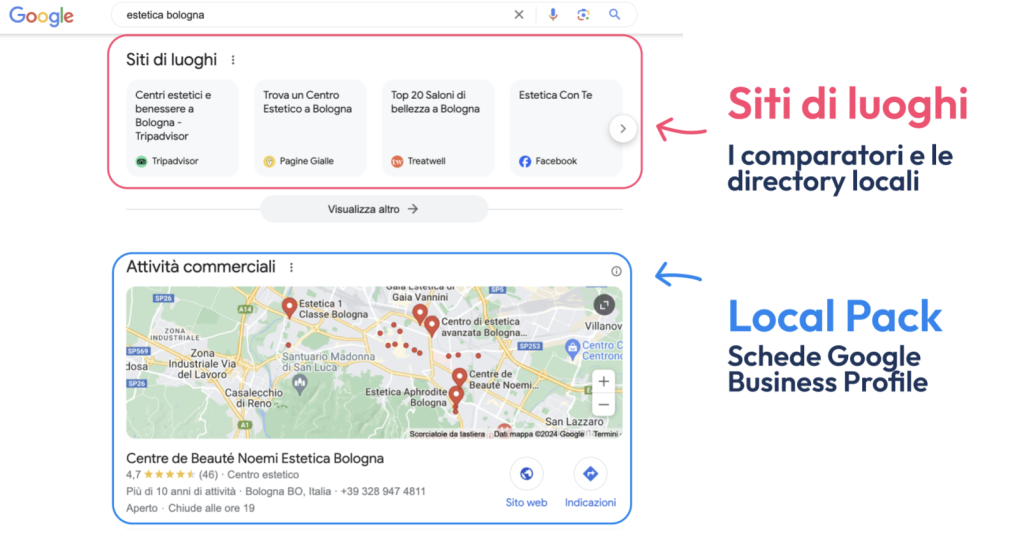Click phone number +39 328 947 4811
This screenshot has width=1024, height=542.
pyautogui.click(x=383, y=491)
